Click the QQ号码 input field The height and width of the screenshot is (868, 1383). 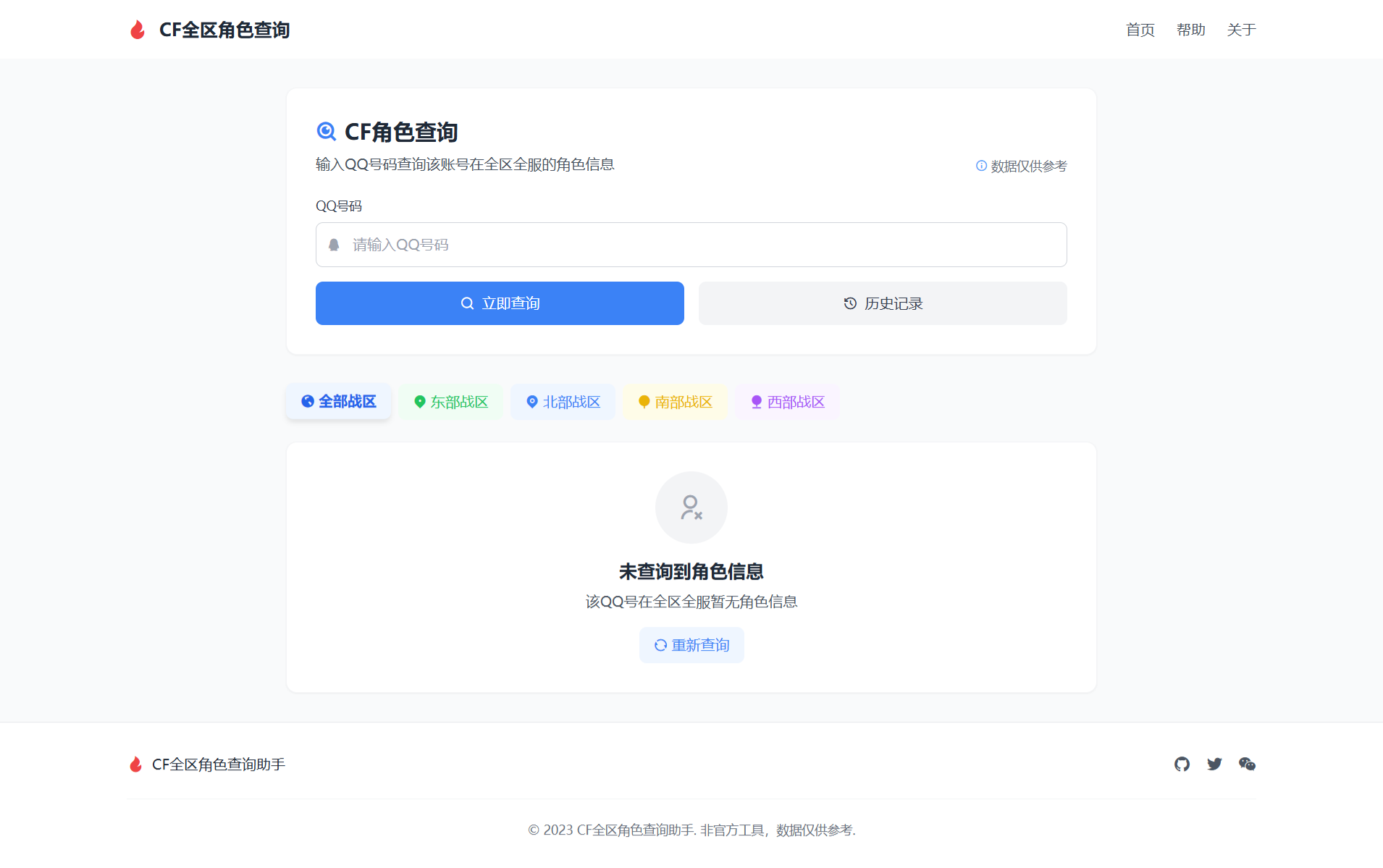691,245
